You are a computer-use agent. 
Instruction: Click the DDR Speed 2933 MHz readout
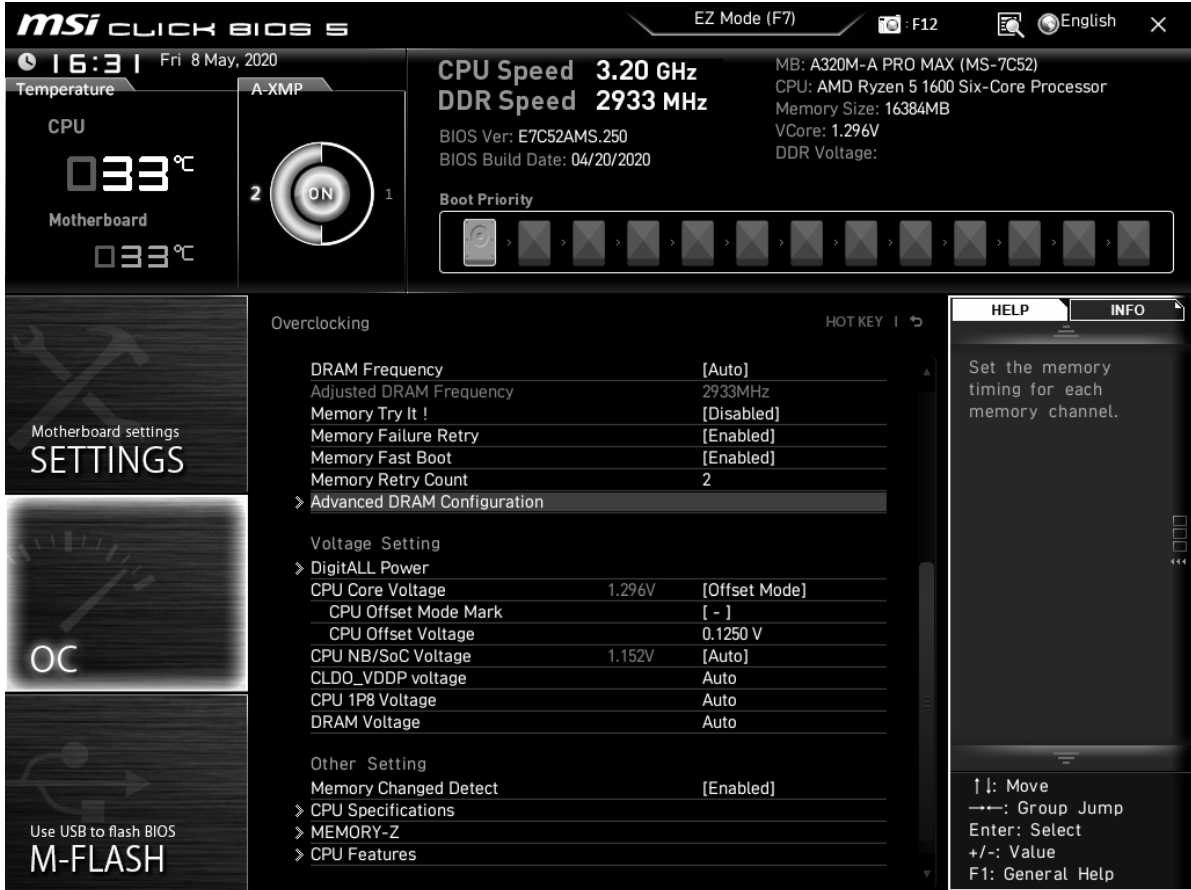tap(573, 101)
